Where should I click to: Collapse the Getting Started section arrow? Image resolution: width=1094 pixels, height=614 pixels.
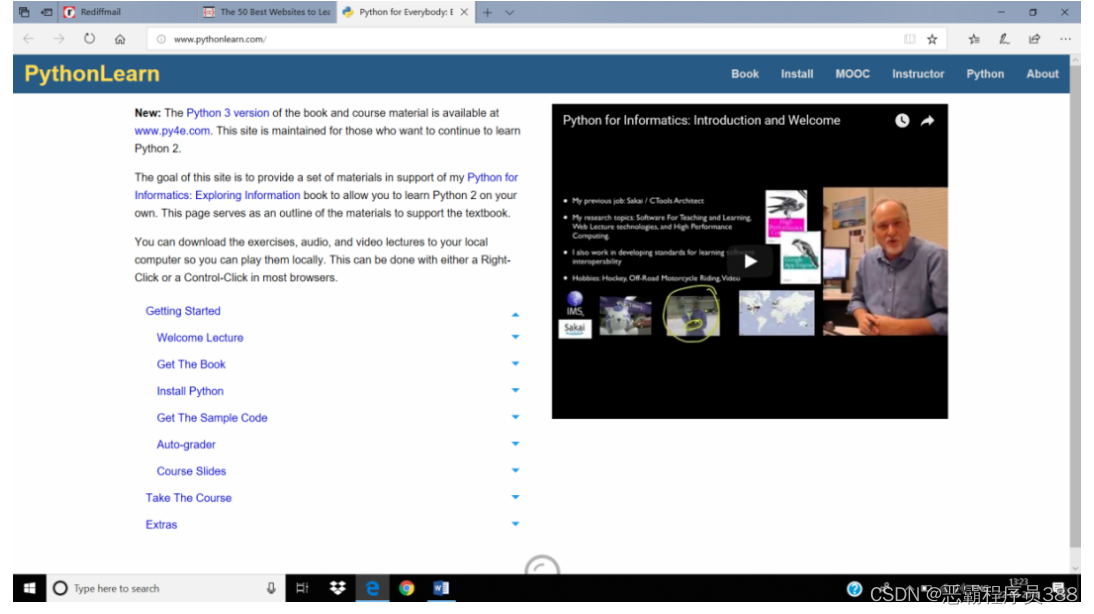click(x=515, y=315)
